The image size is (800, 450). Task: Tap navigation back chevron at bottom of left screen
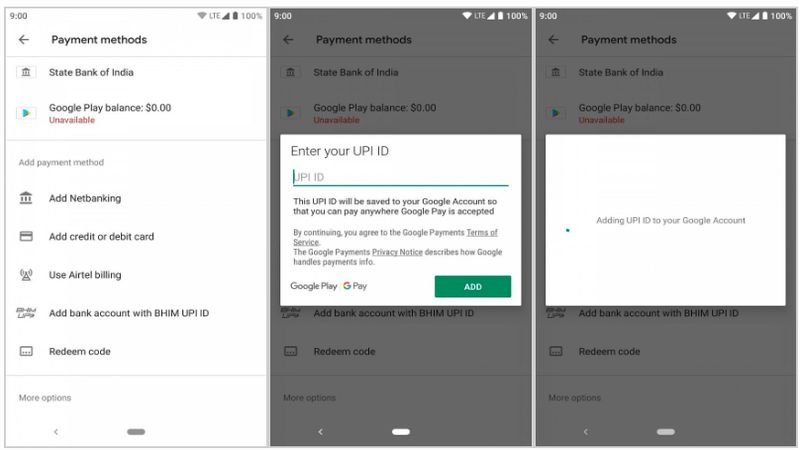tap(56, 432)
